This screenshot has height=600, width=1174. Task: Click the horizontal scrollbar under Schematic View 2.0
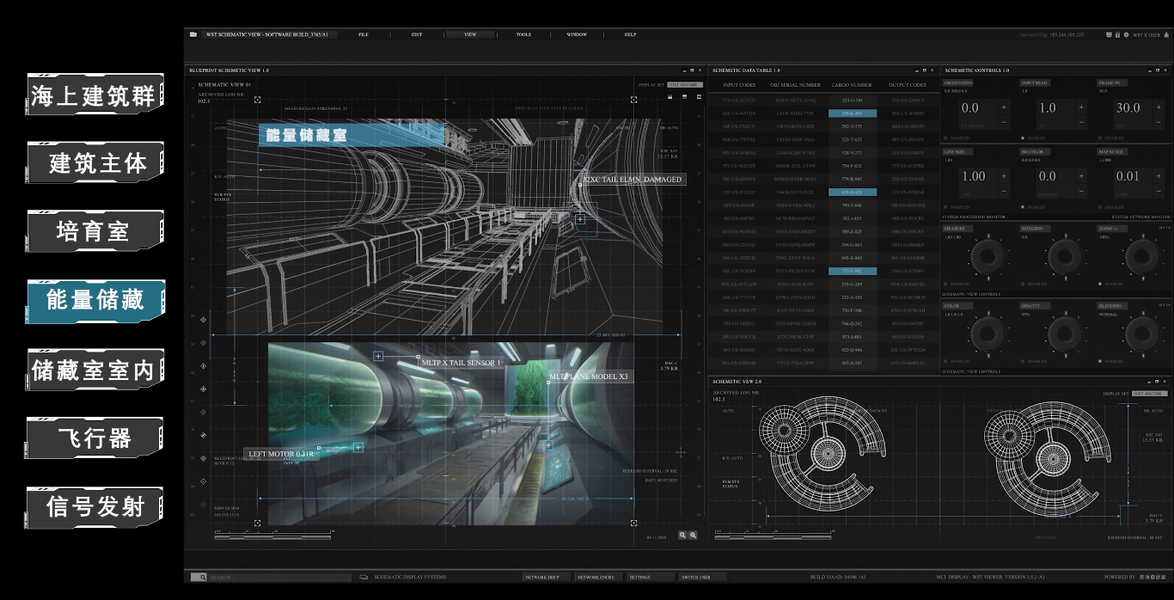click(771, 536)
